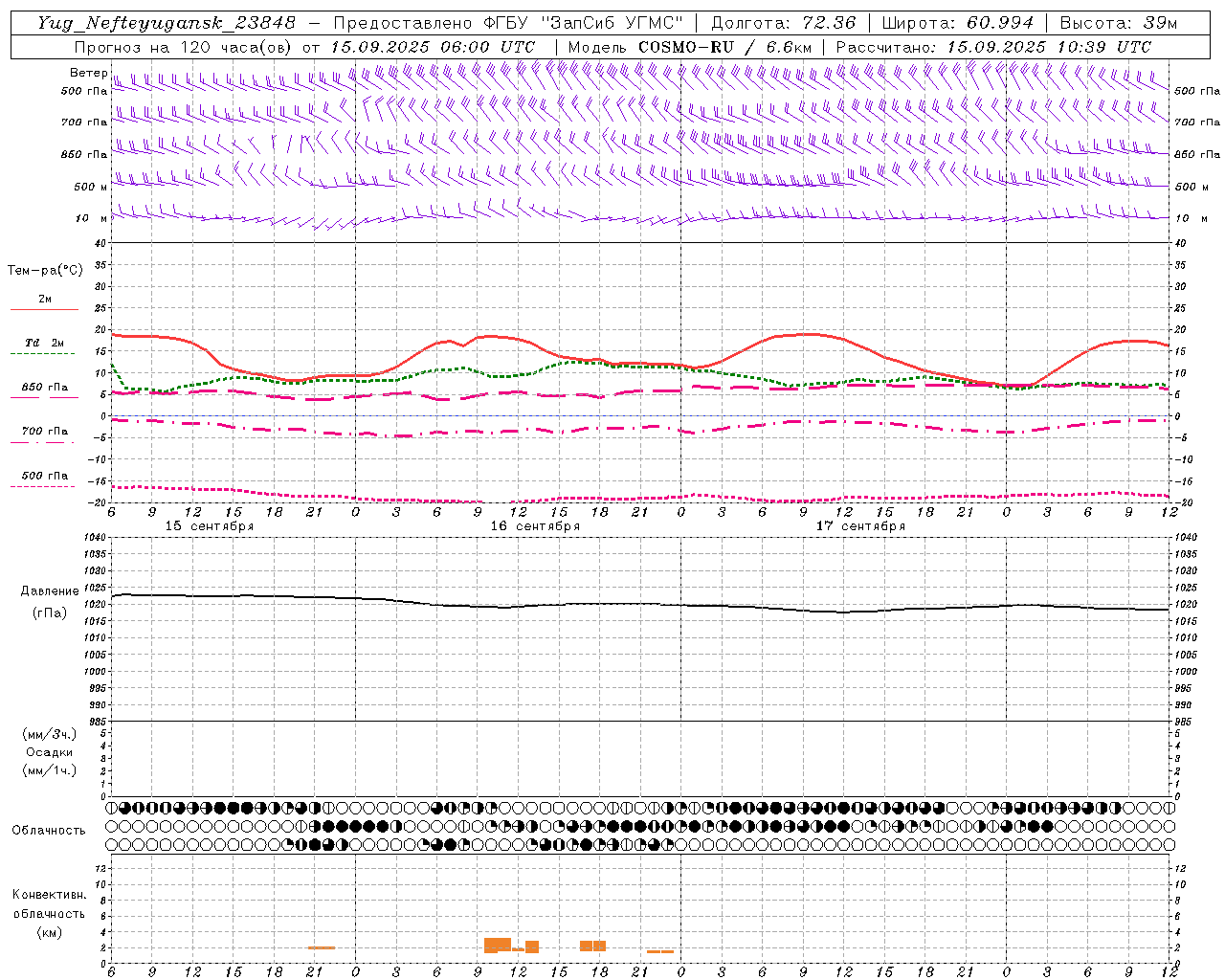Click the 15 сентября date label
The height and width of the screenshot is (980, 1225).
tap(210, 526)
